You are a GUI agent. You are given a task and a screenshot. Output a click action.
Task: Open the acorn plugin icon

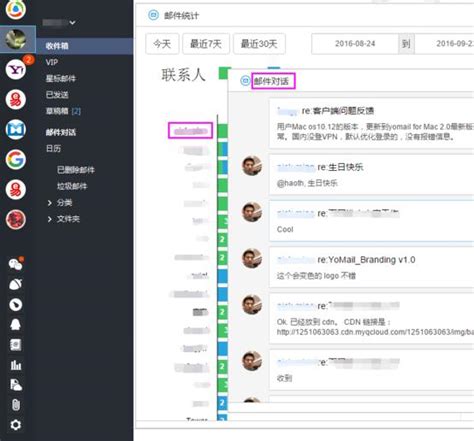(16, 284)
